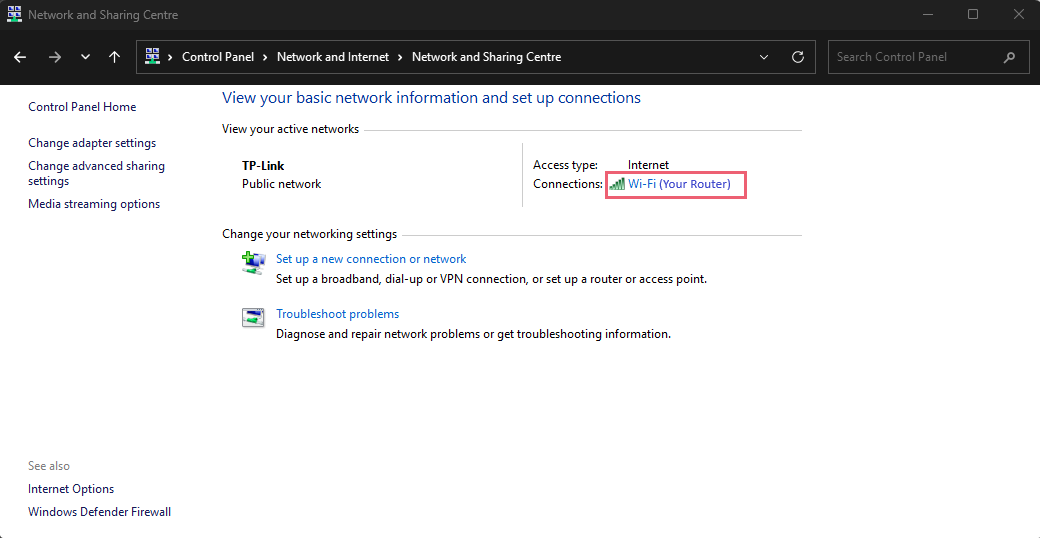Click the Troubleshoot problems icon
The width and height of the screenshot is (1040, 538).
(x=253, y=318)
